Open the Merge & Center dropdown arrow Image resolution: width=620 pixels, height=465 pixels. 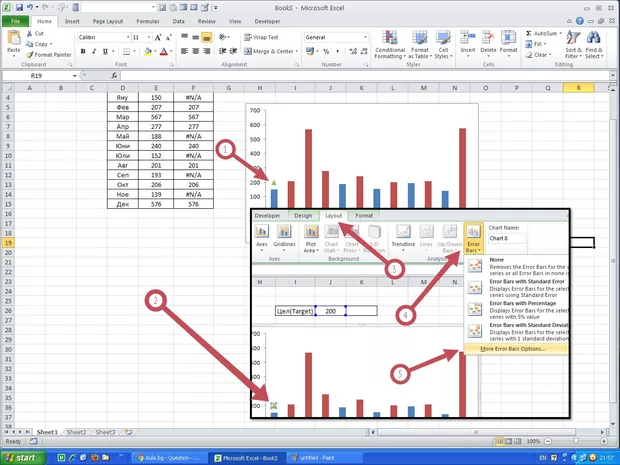(297, 51)
